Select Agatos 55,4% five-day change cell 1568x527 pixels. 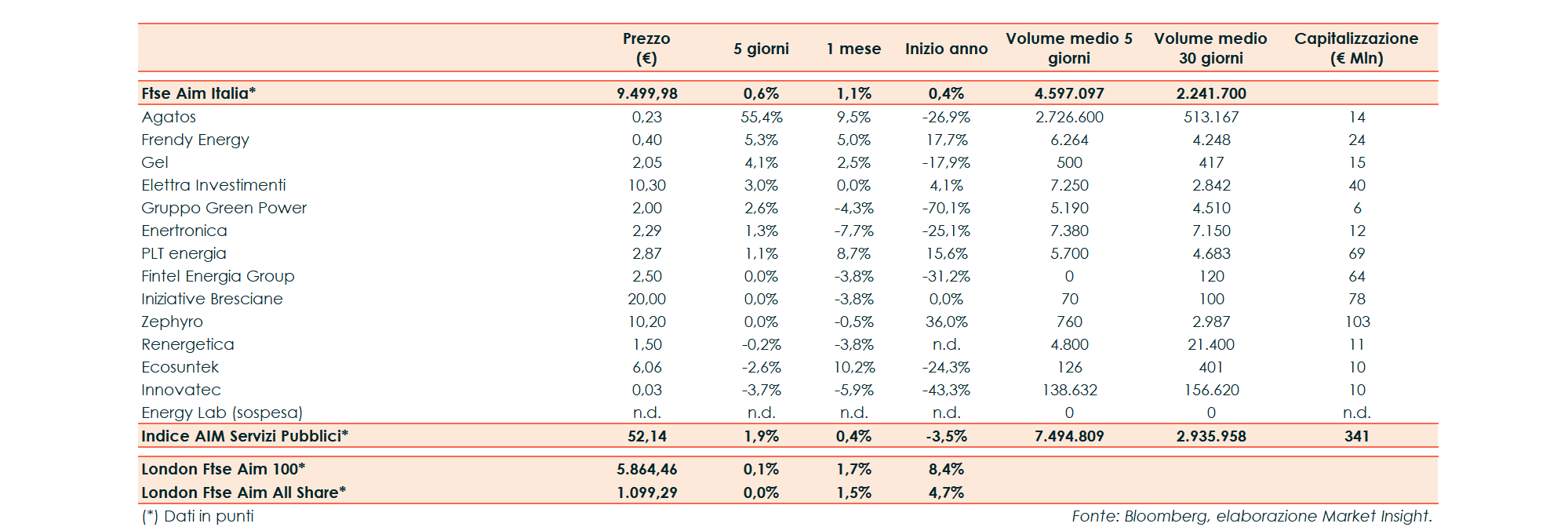coord(761,117)
